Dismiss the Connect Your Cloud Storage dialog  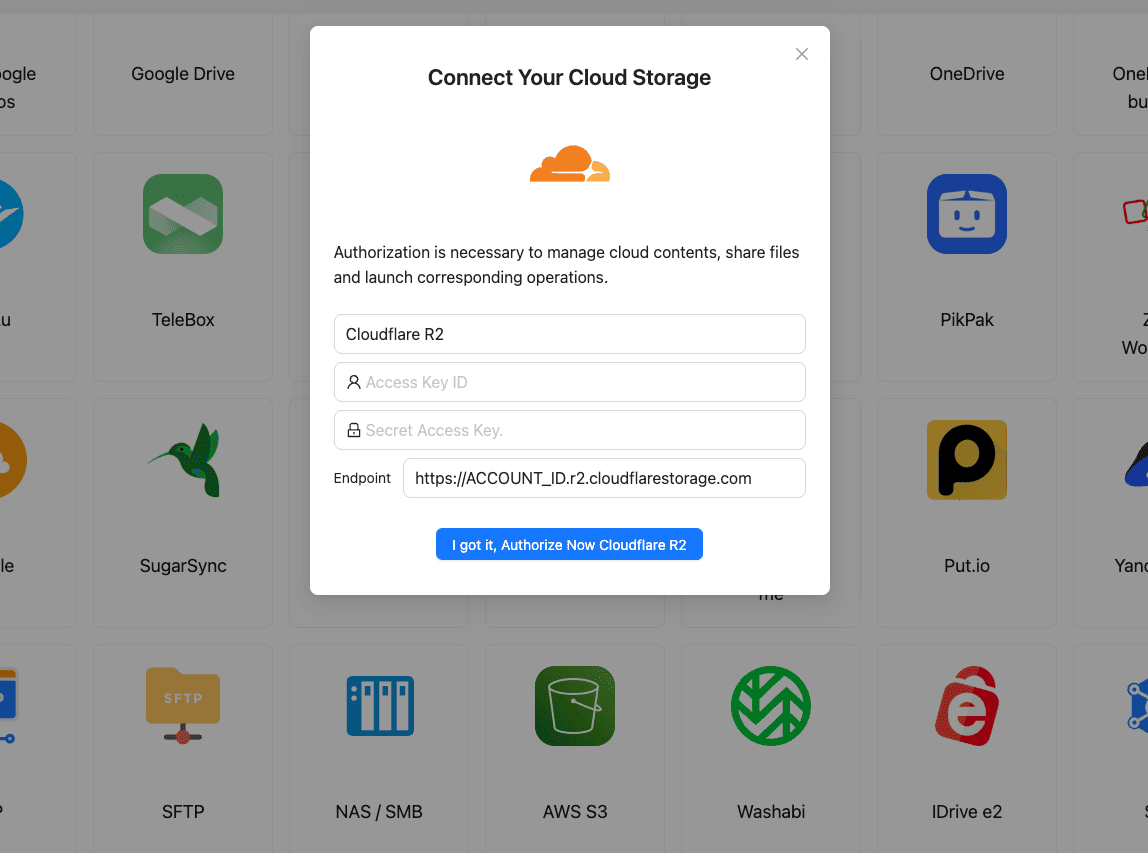click(801, 54)
